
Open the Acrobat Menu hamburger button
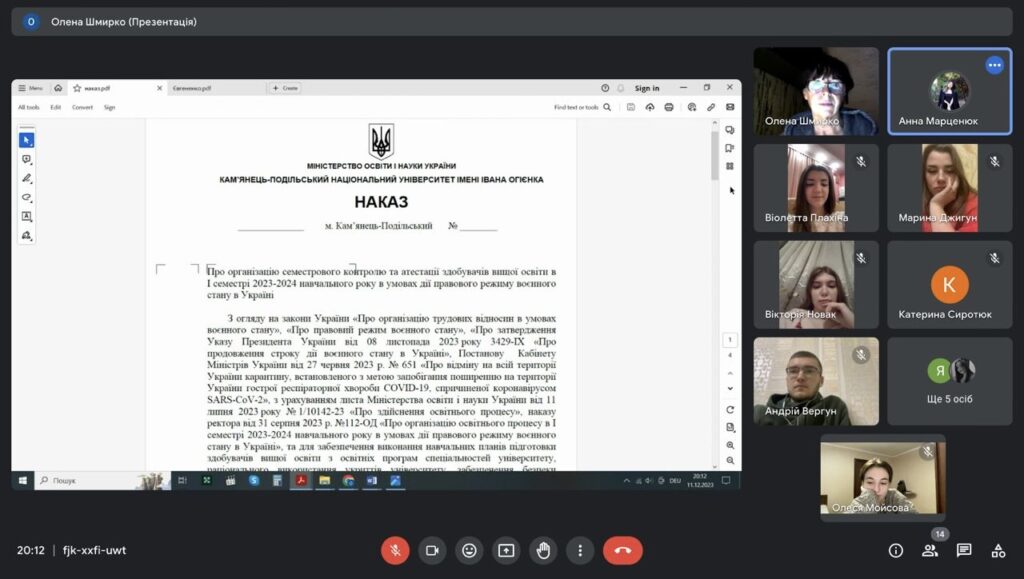point(30,88)
